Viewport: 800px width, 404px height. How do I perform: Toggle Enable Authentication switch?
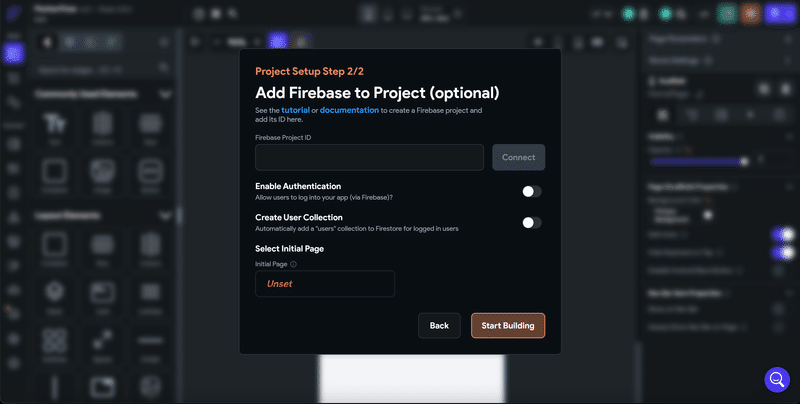click(x=532, y=191)
